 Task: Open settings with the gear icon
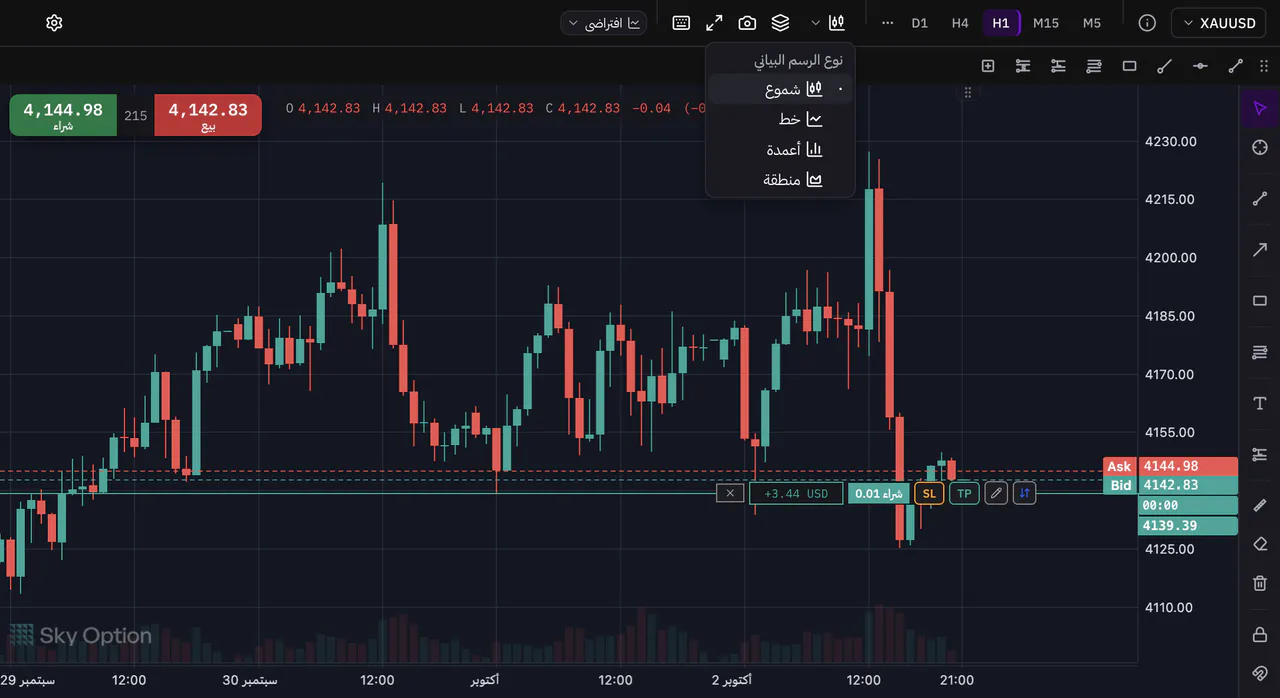54,23
